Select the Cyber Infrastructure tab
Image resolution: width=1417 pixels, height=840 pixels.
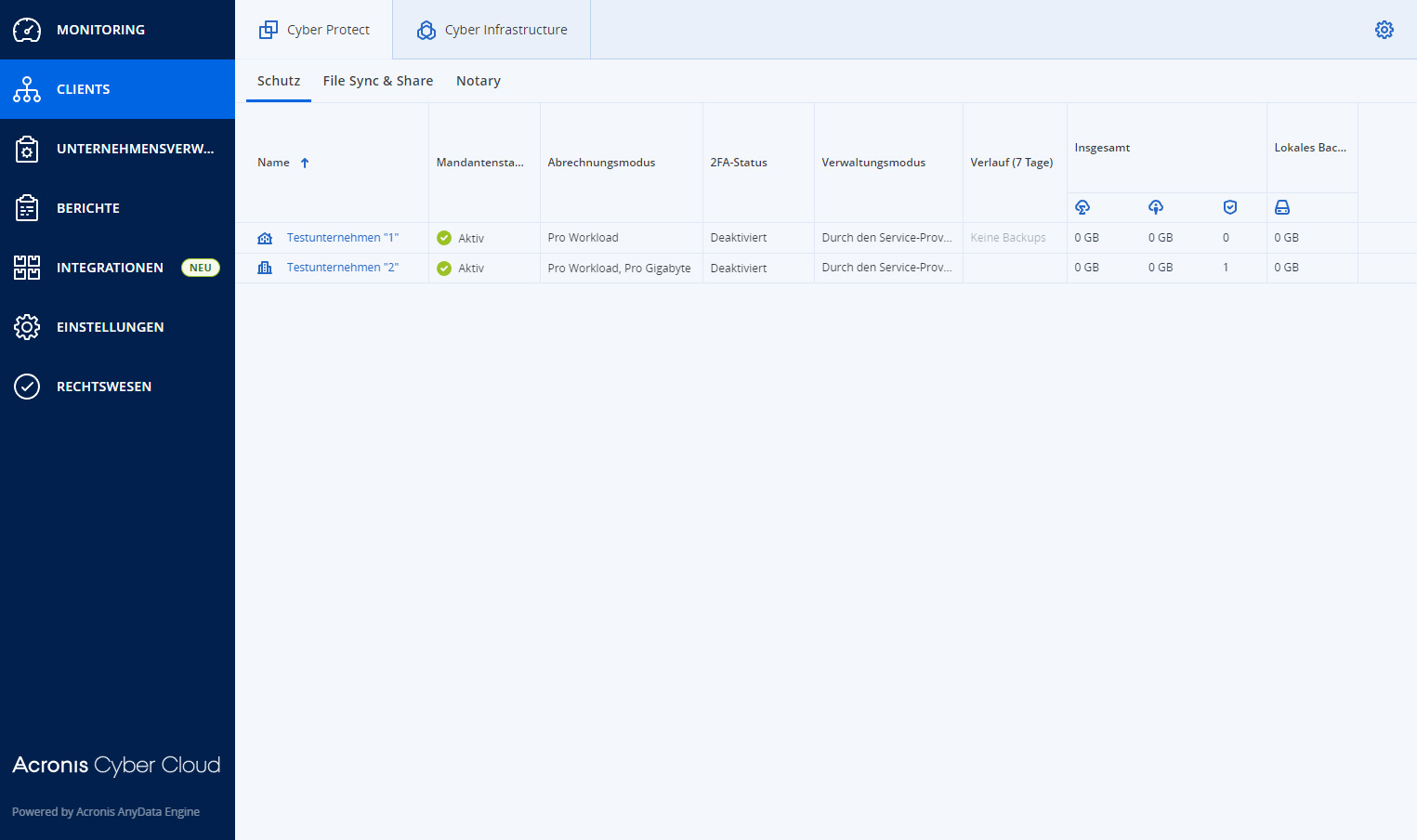pos(492,30)
